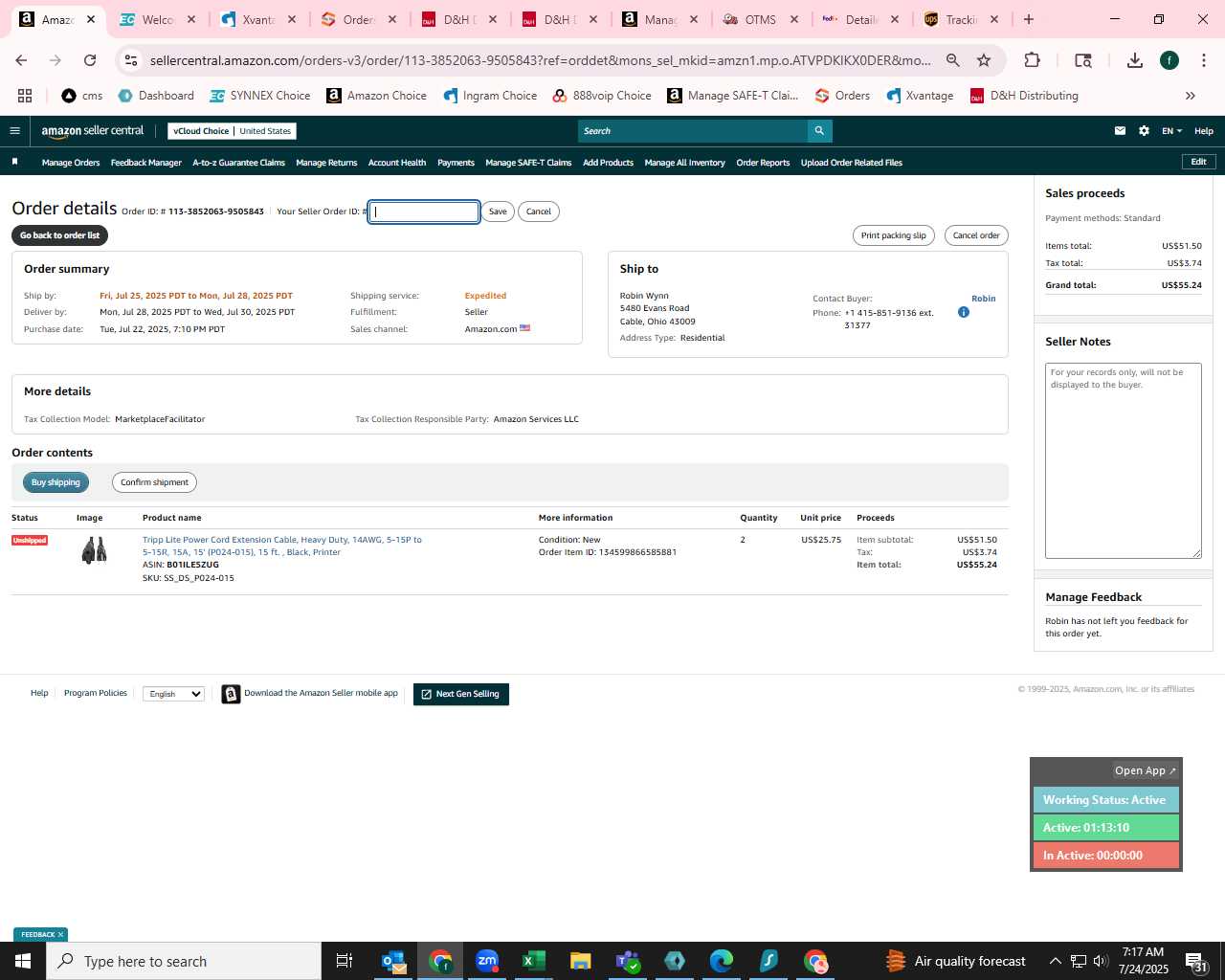Screen dimensions: 1225x980
Task: Open Microsoft Edge from the taskbar
Action: [722, 961]
